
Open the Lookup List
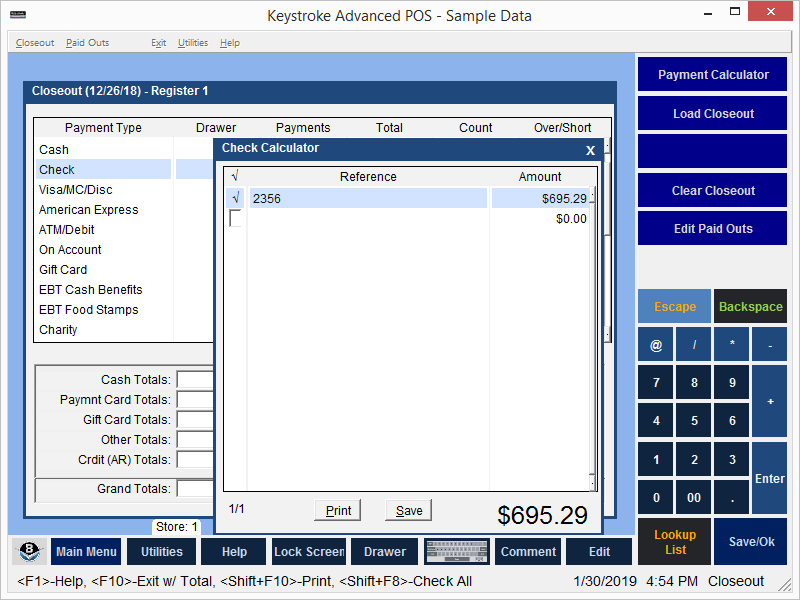pyautogui.click(x=675, y=542)
